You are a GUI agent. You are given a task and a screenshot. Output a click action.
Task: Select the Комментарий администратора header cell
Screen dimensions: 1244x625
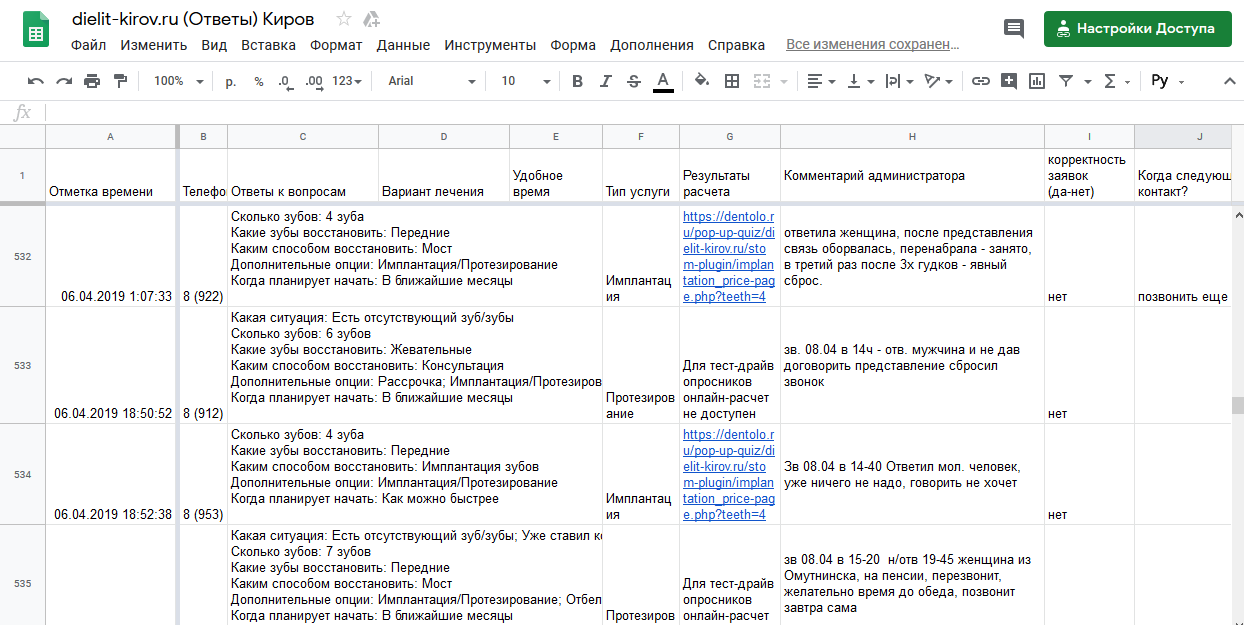912,176
